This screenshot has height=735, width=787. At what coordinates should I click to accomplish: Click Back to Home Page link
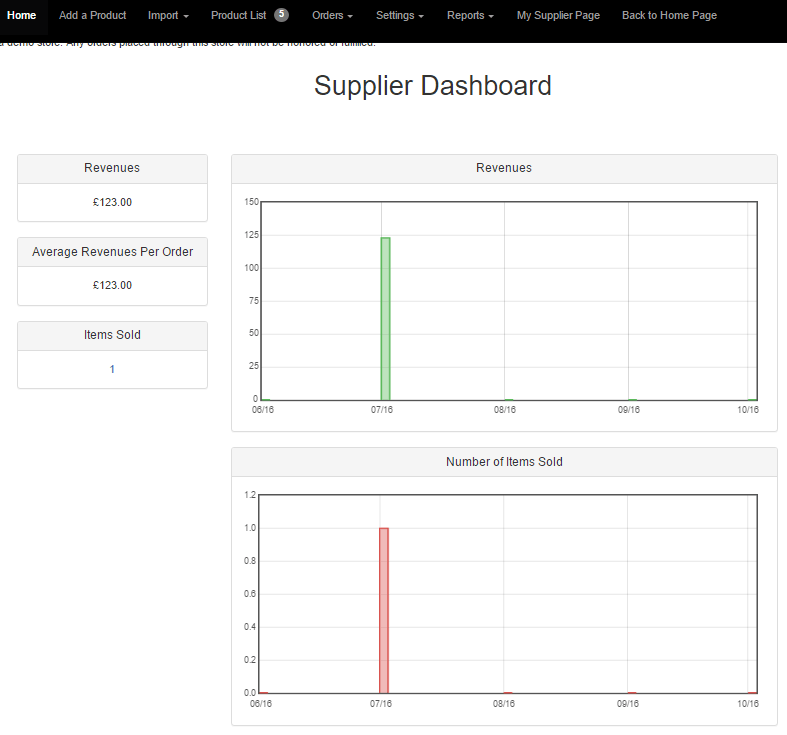pyautogui.click(x=669, y=16)
